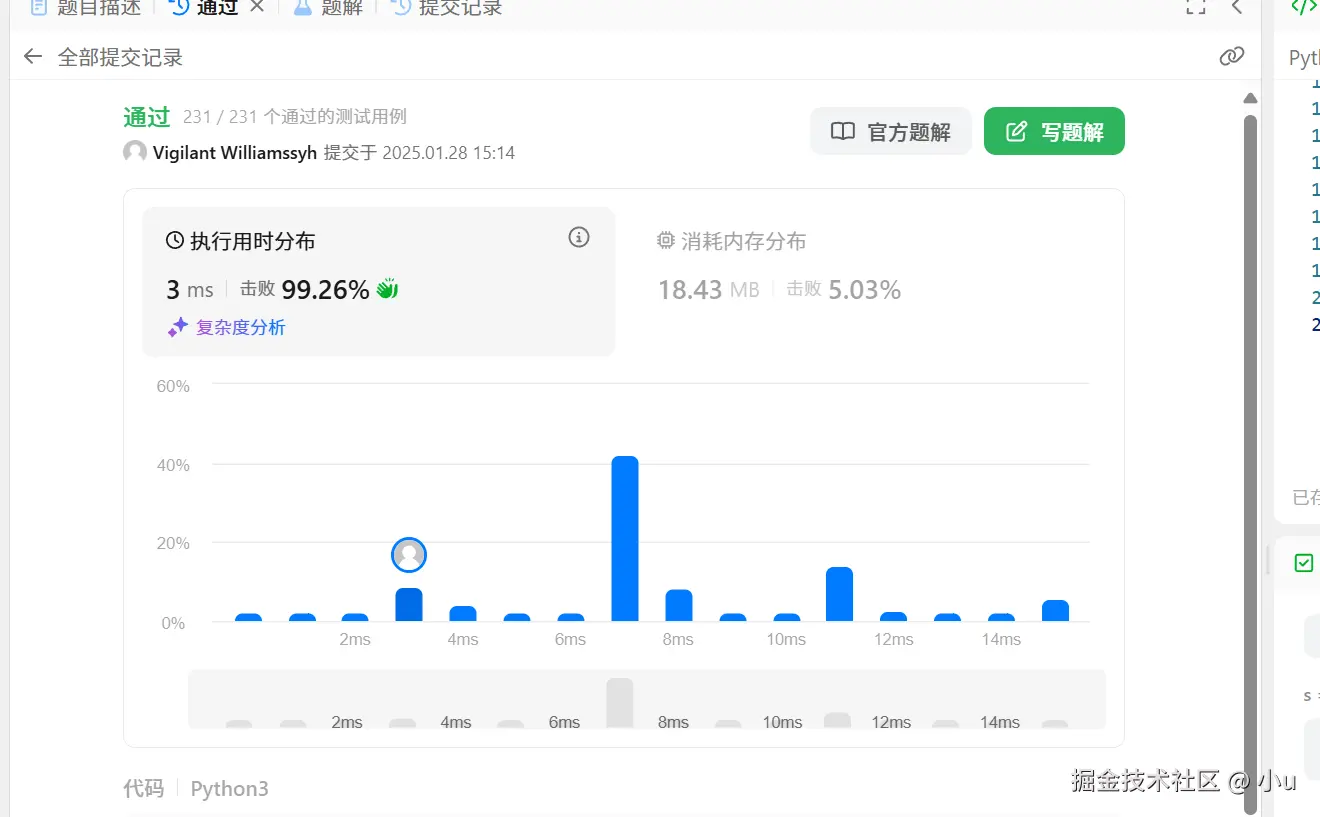Viewport: 1320px width, 817px height.
Task: Click the fullscreen expand icon
Action: [1195, 7]
